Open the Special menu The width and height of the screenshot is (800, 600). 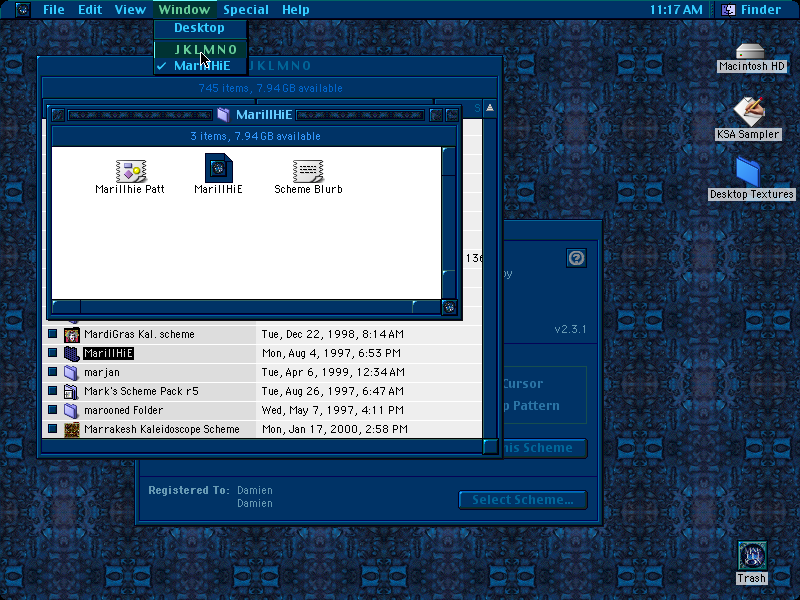tap(246, 10)
